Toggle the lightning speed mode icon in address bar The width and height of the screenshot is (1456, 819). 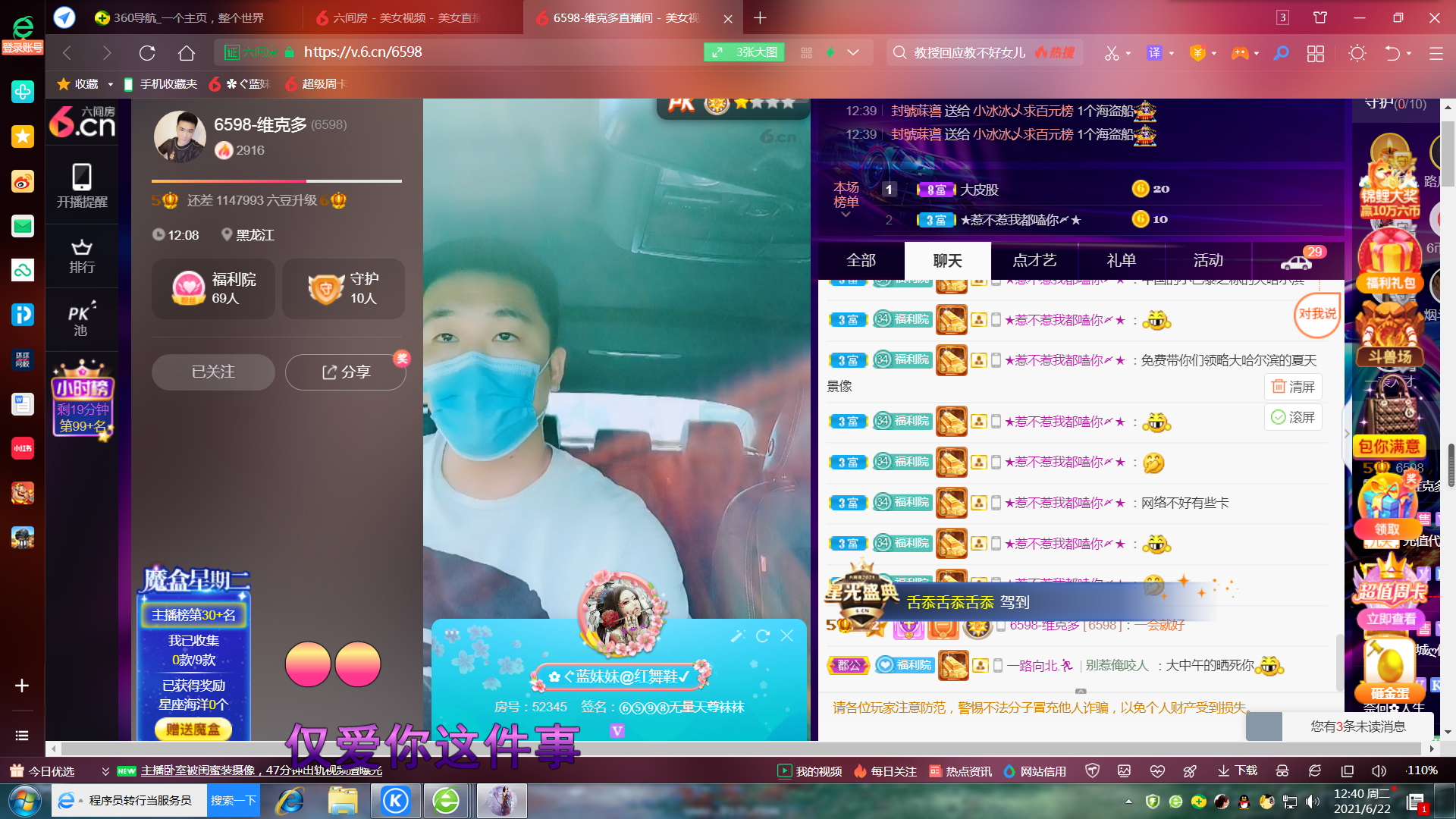[830, 52]
